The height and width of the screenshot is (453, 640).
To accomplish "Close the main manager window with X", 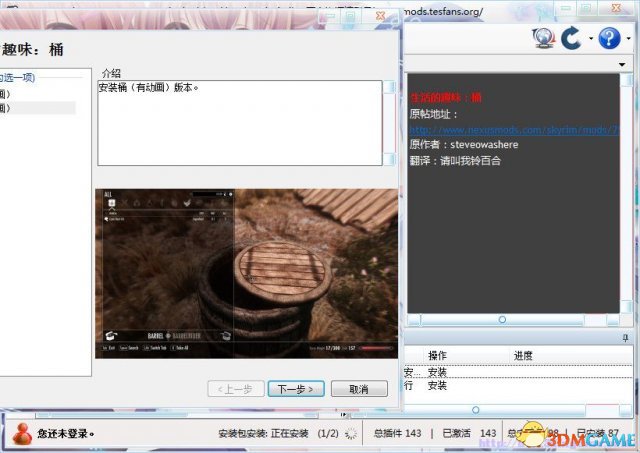I will pyautogui.click(x=616, y=8).
